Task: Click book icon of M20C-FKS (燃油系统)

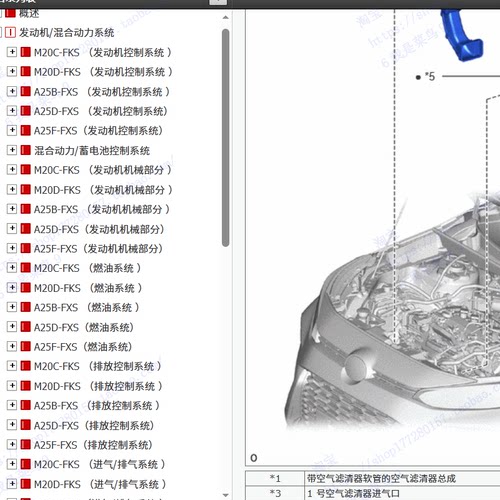Action: coord(26,268)
